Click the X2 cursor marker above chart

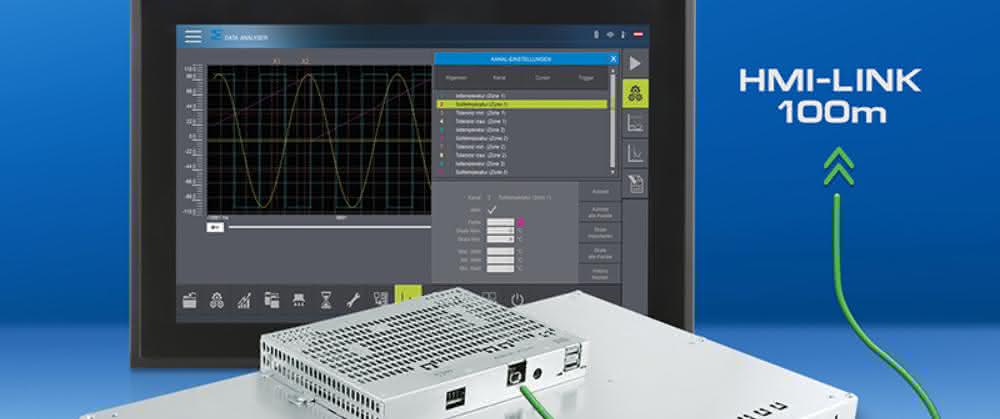point(305,61)
